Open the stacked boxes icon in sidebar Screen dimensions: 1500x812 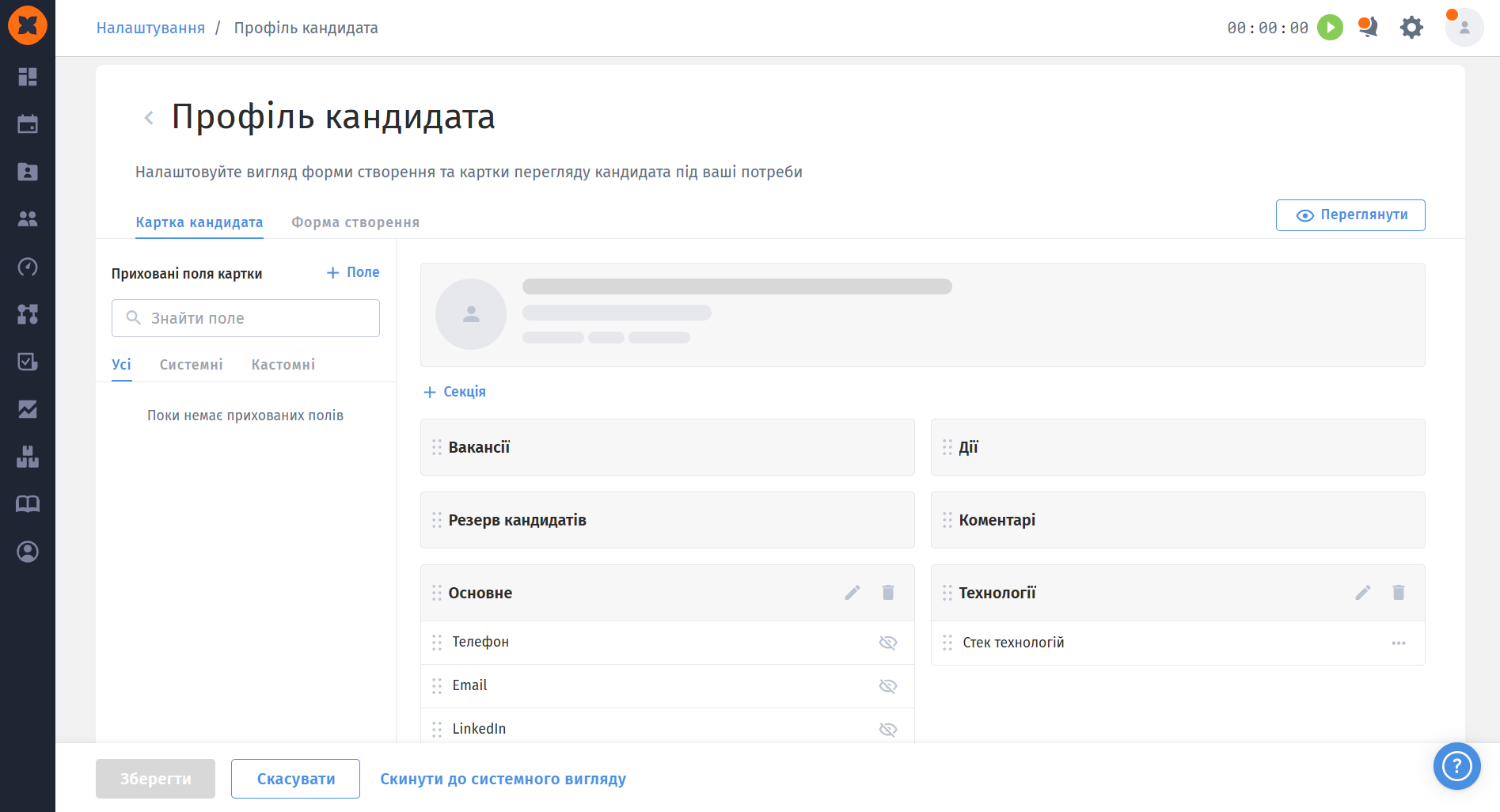coord(28,457)
